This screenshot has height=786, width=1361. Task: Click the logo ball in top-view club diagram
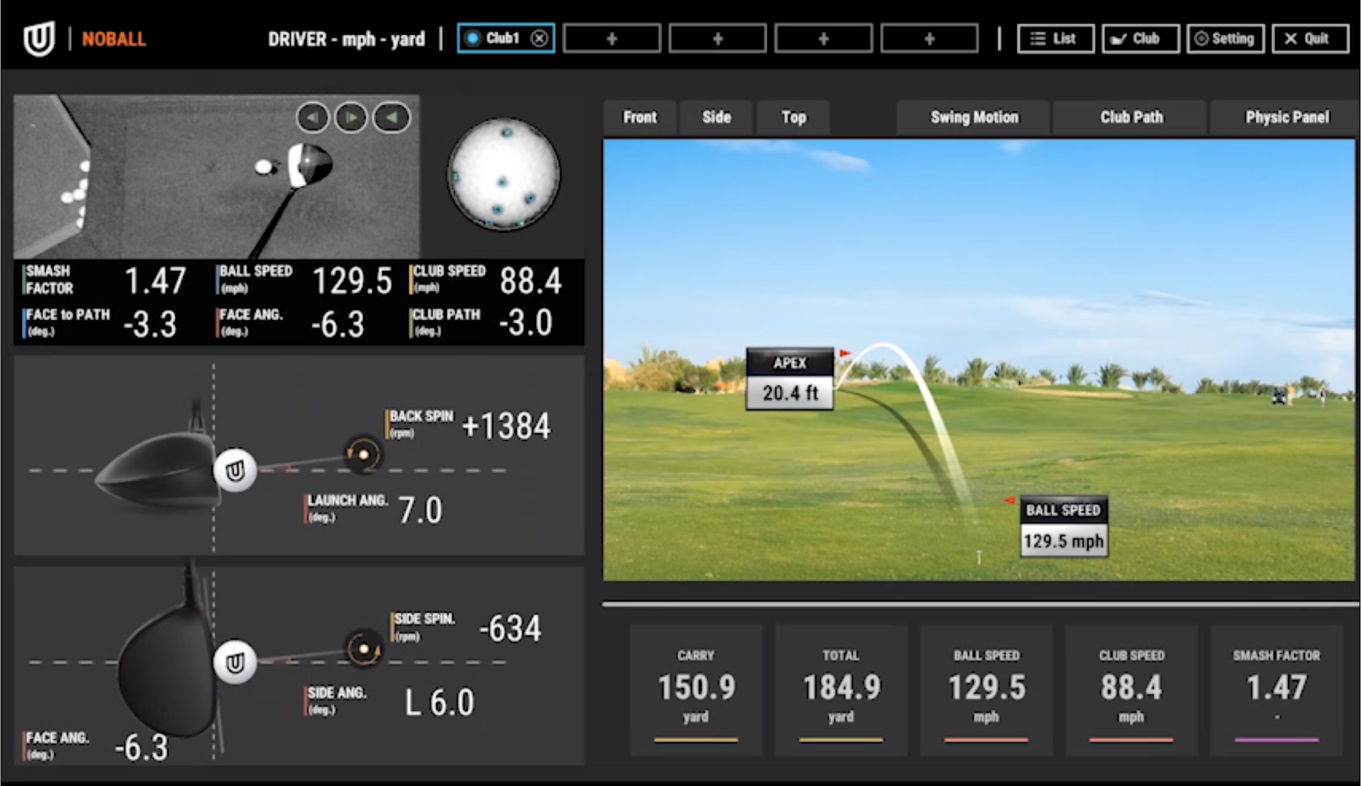coord(235,662)
